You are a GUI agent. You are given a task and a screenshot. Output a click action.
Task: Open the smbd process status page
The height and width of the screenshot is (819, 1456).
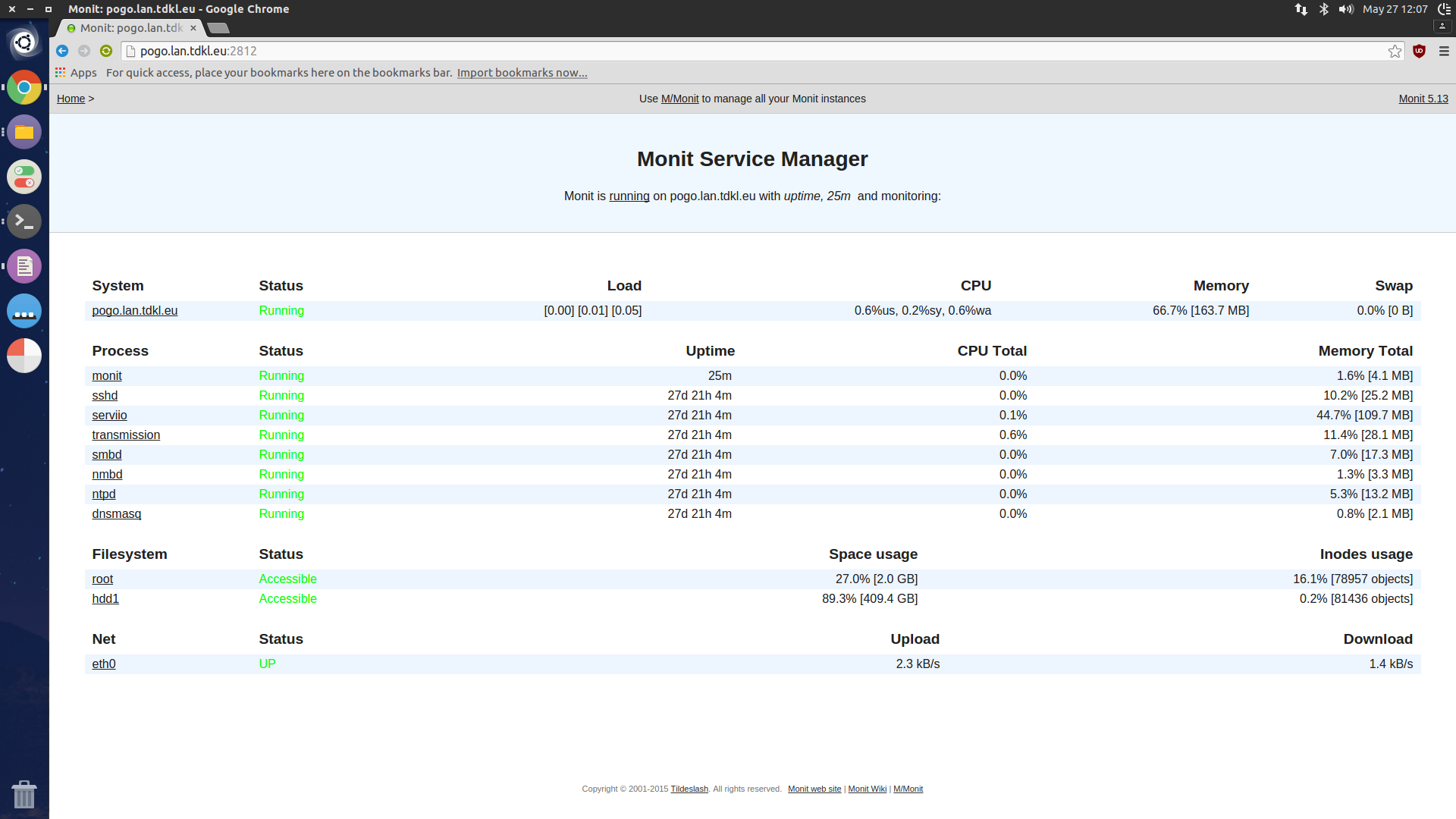point(107,454)
